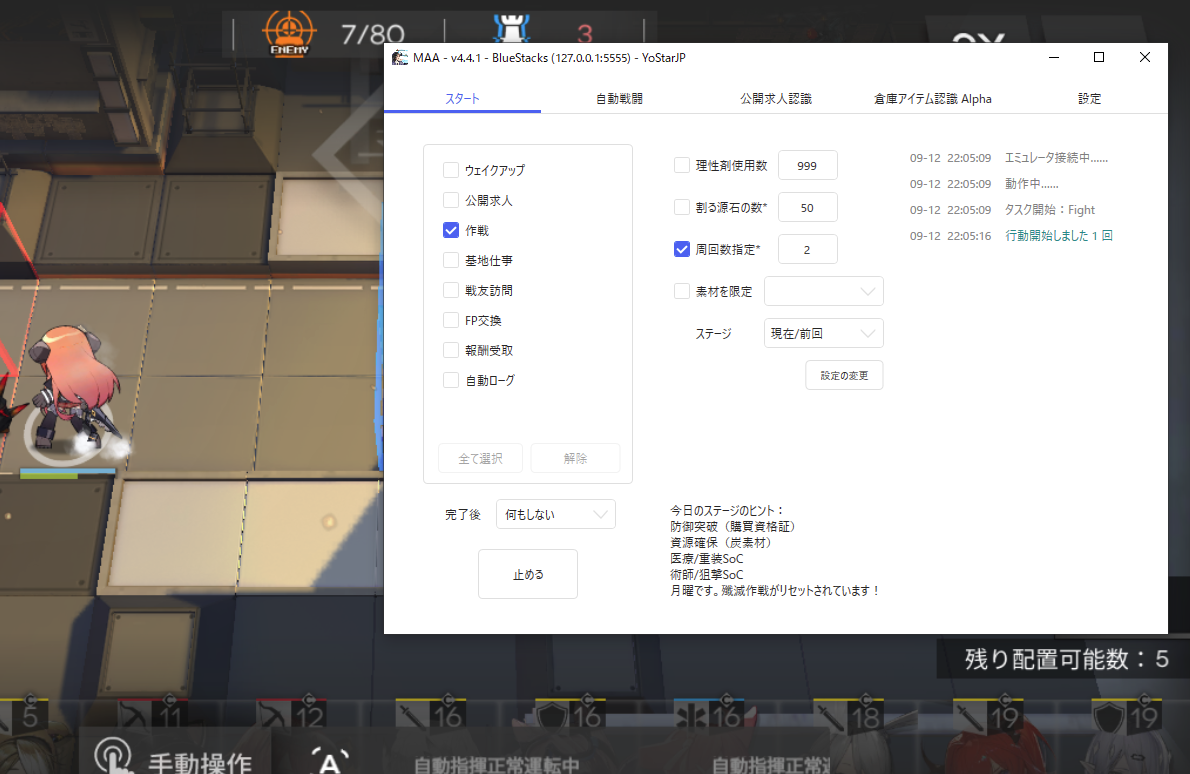This screenshot has width=1190, height=774.
Task: Click the 全て選択 button
Action: [480, 458]
